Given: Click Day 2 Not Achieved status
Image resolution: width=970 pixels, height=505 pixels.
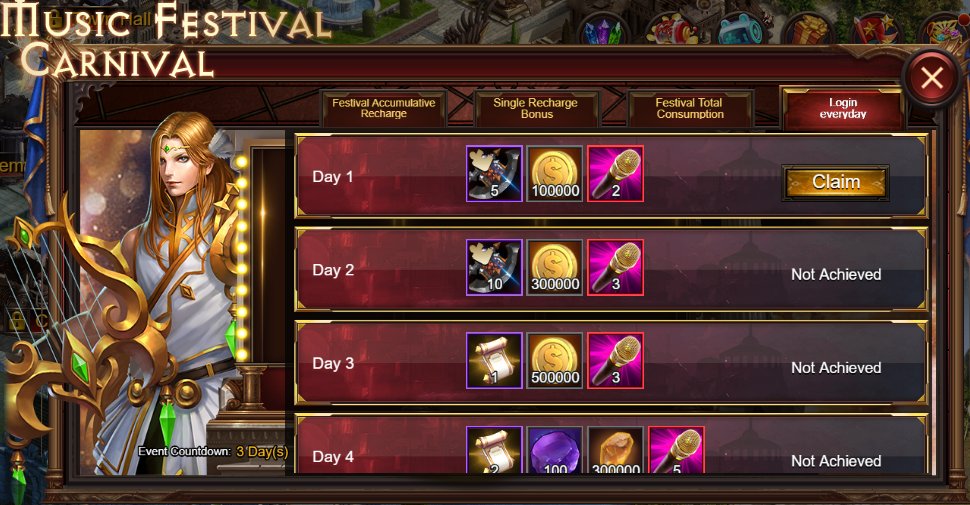Looking at the screenshot, I should [836, 274].
